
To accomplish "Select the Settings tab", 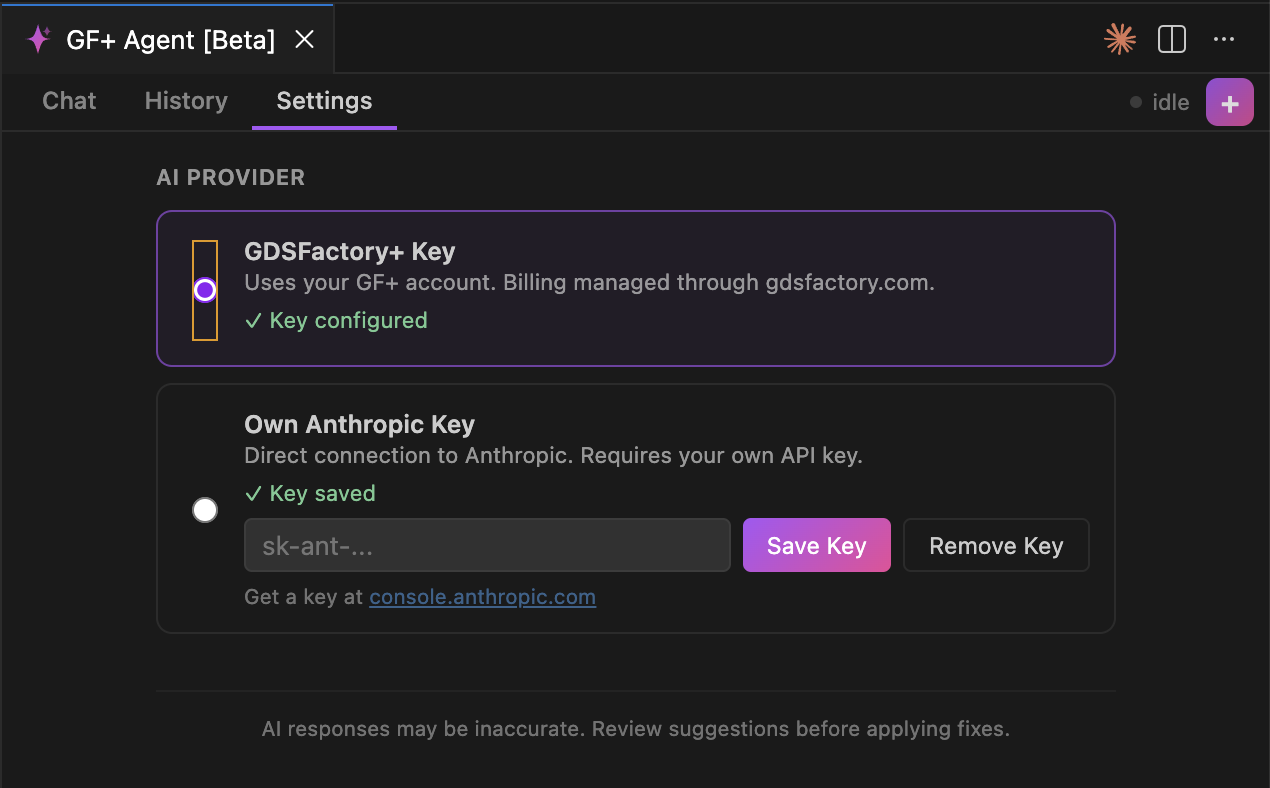I will pos(323,101).
